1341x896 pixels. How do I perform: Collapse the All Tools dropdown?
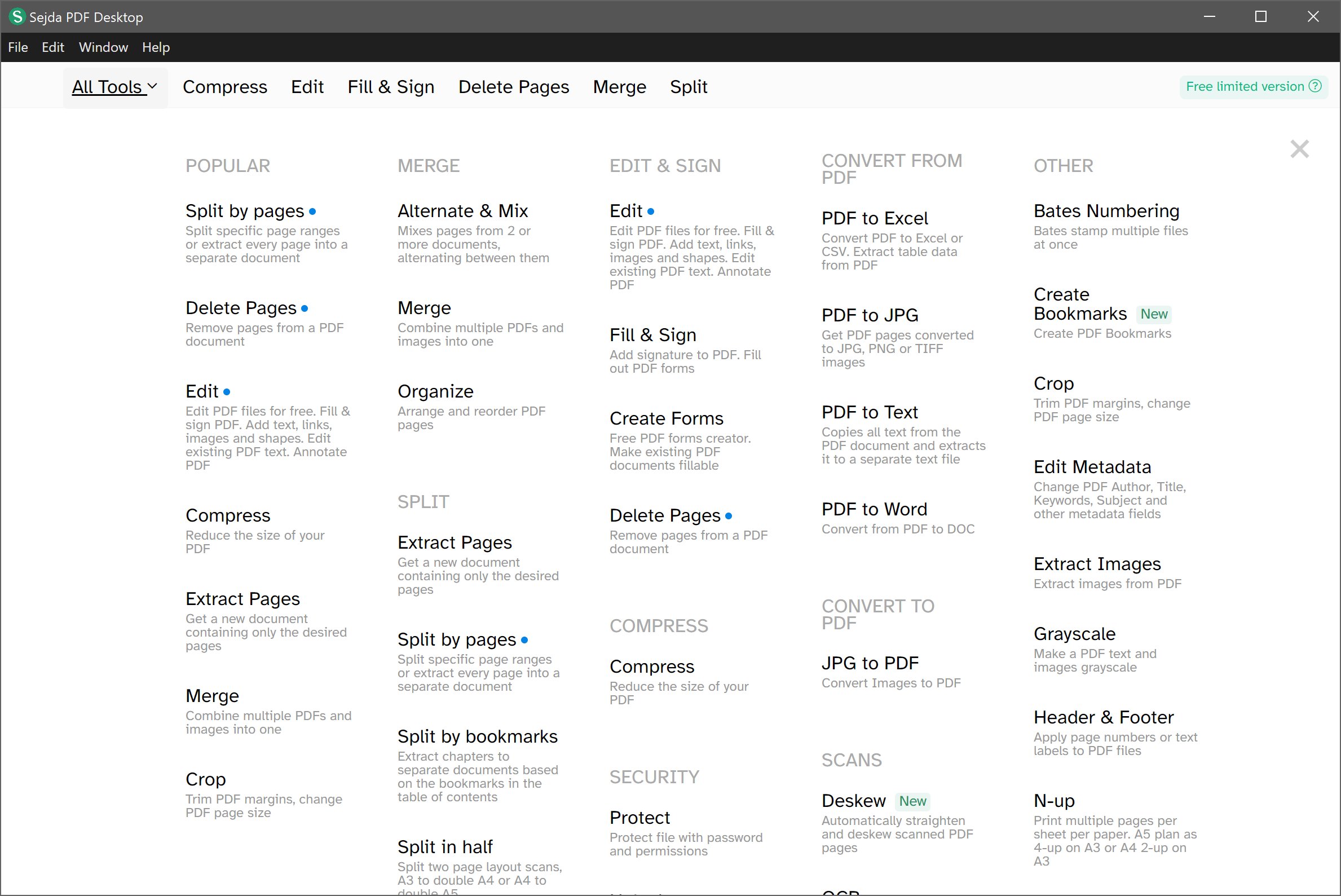114,87
